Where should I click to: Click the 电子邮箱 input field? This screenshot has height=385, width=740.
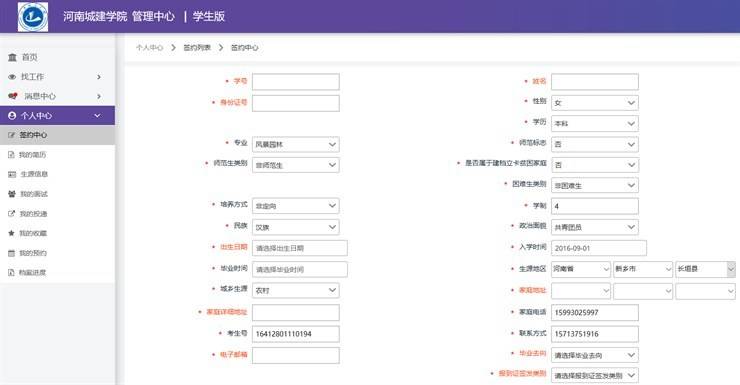[295, 355]
